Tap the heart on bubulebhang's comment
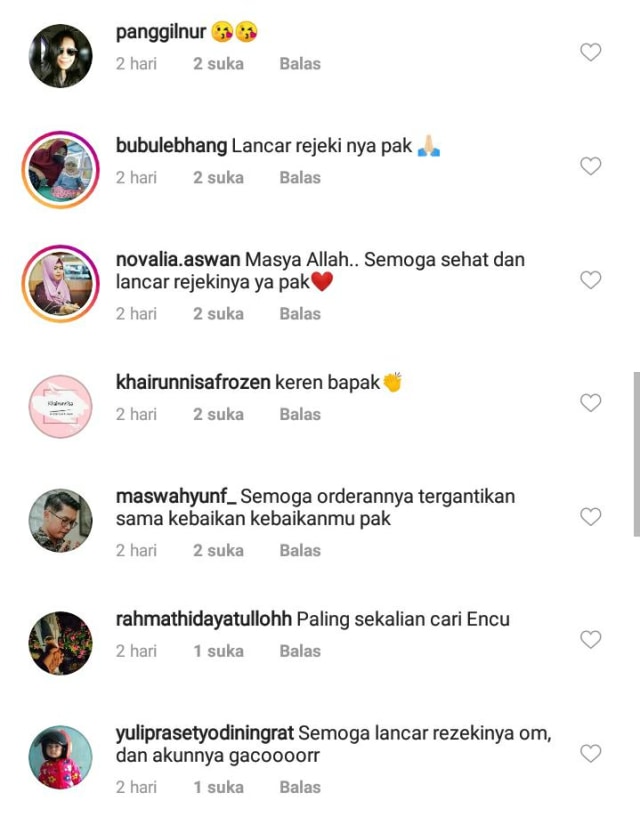The height and width of the screenshot is (825, 640). pyautogui.click(x=591, y=166)
